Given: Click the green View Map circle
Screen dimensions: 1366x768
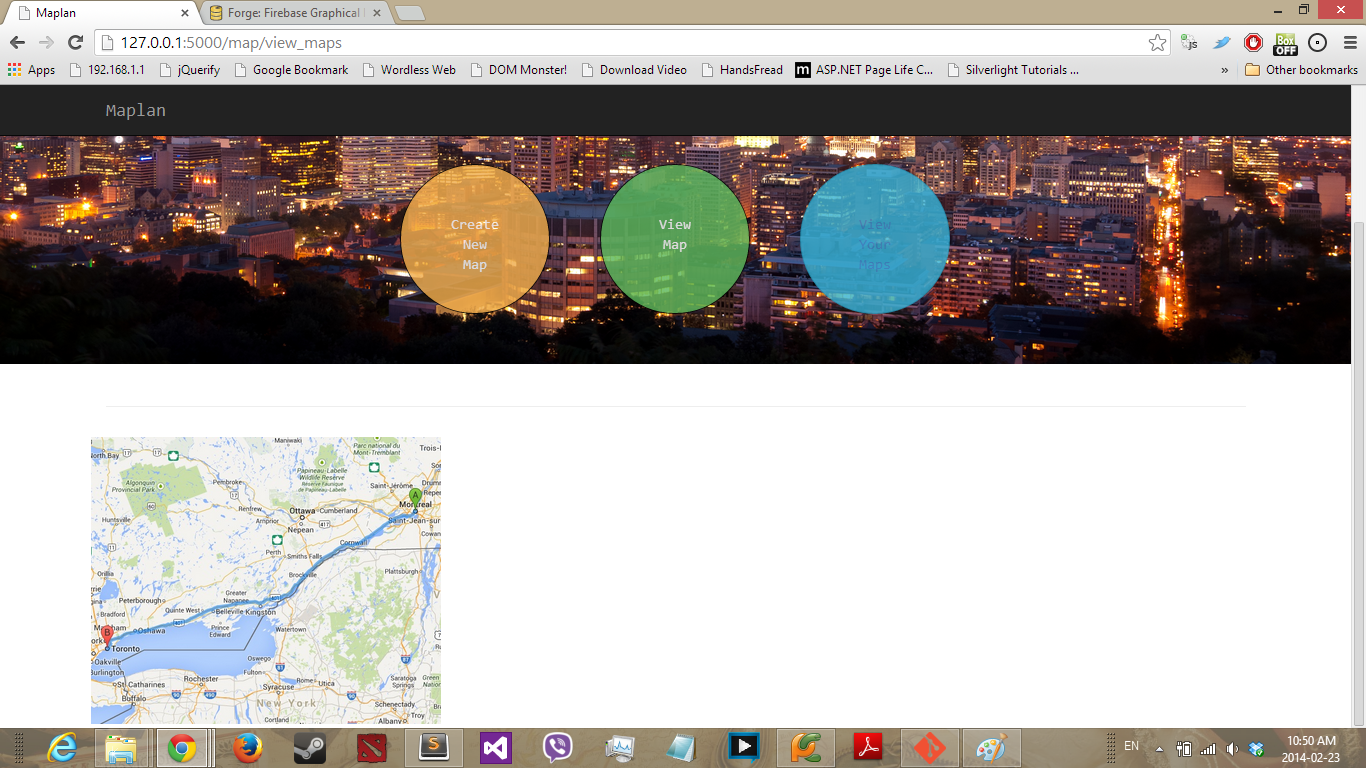Looking at the screenshot, I should click(675, 239).
